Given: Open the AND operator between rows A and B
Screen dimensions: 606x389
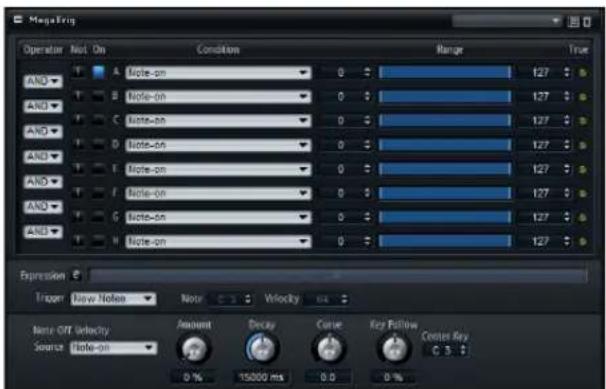Looking at the screenshot, I should [x=43, y=82].
